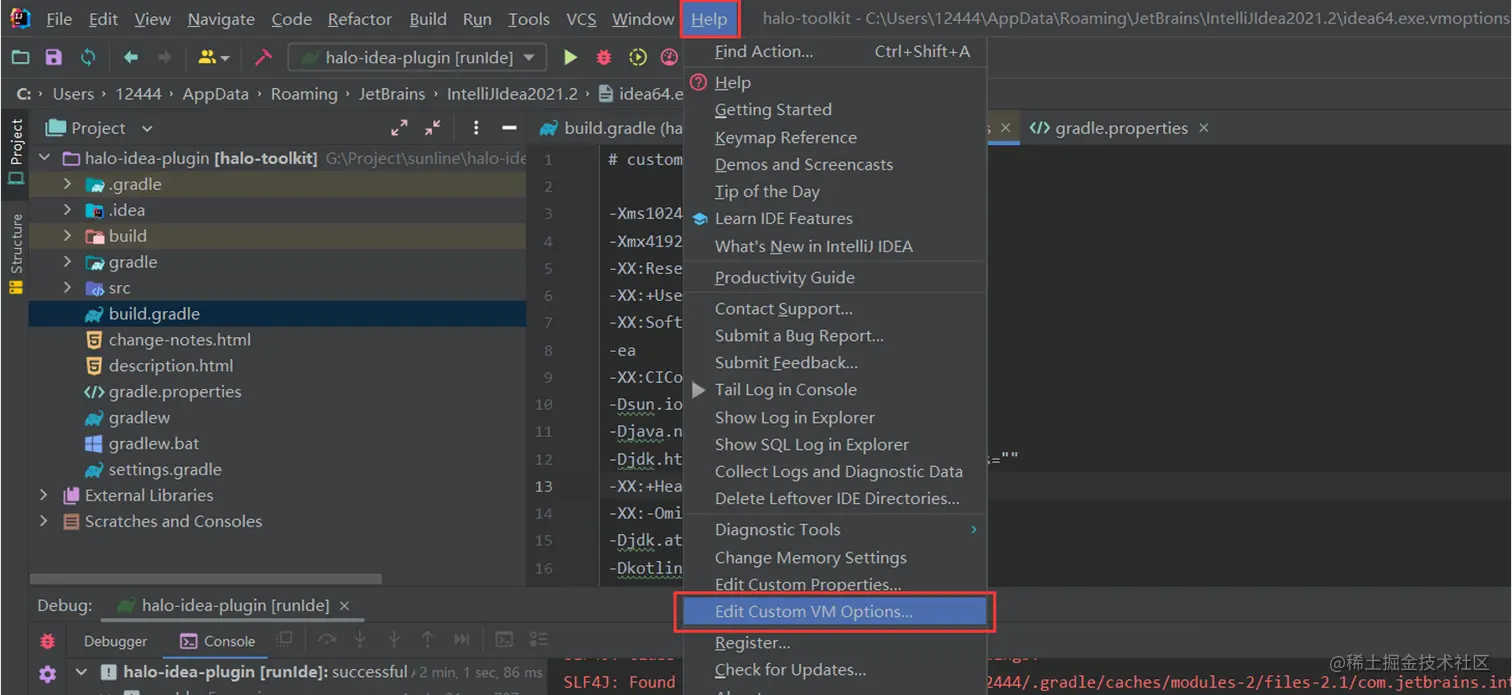Navigate forward with the right arrow icon
Viewport: 1512px width, 695px height.
[165, 58]
